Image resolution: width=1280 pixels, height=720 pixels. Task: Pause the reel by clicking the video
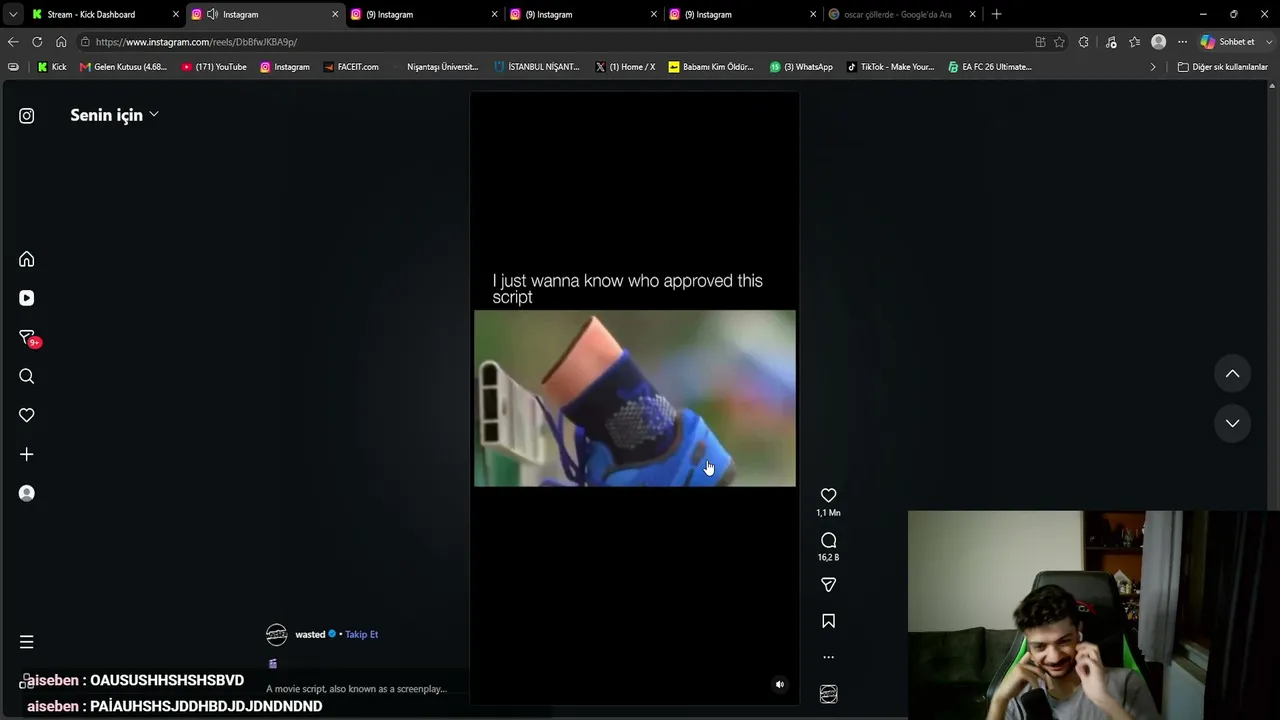(635, 398)
